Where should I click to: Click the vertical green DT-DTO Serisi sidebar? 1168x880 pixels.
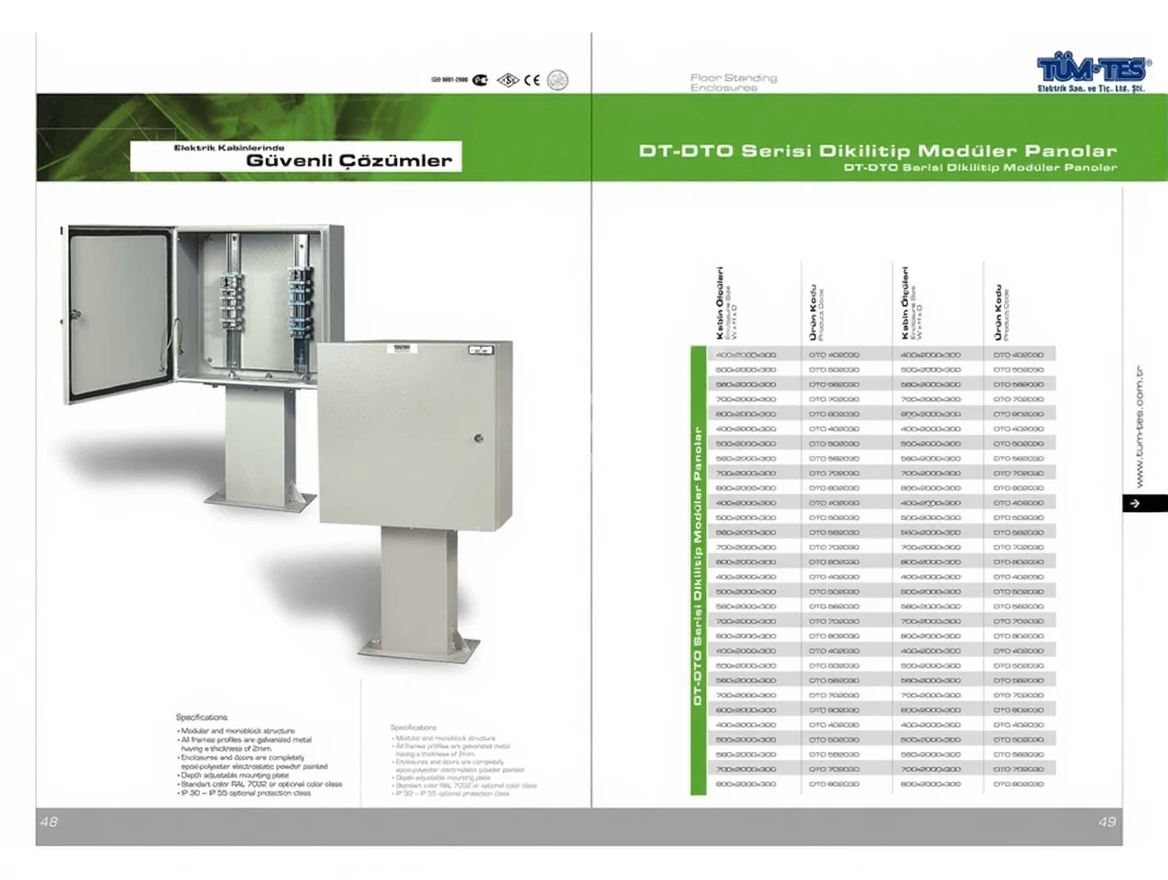(x=697, y=569)
